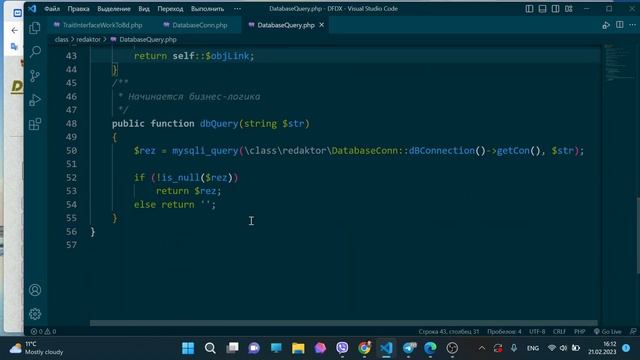640x360 pixels.
Task: Open More Actions menu in editor toolbar
Action: [632, 25]
